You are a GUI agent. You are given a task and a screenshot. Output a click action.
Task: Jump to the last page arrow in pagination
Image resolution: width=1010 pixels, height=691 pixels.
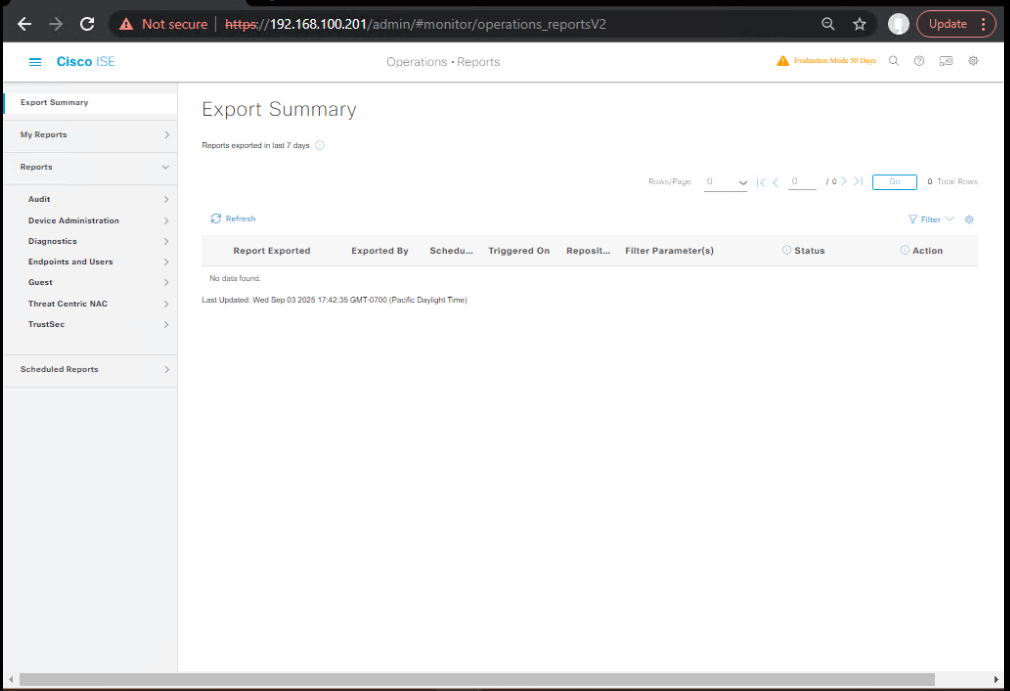(x=858, y=182)
